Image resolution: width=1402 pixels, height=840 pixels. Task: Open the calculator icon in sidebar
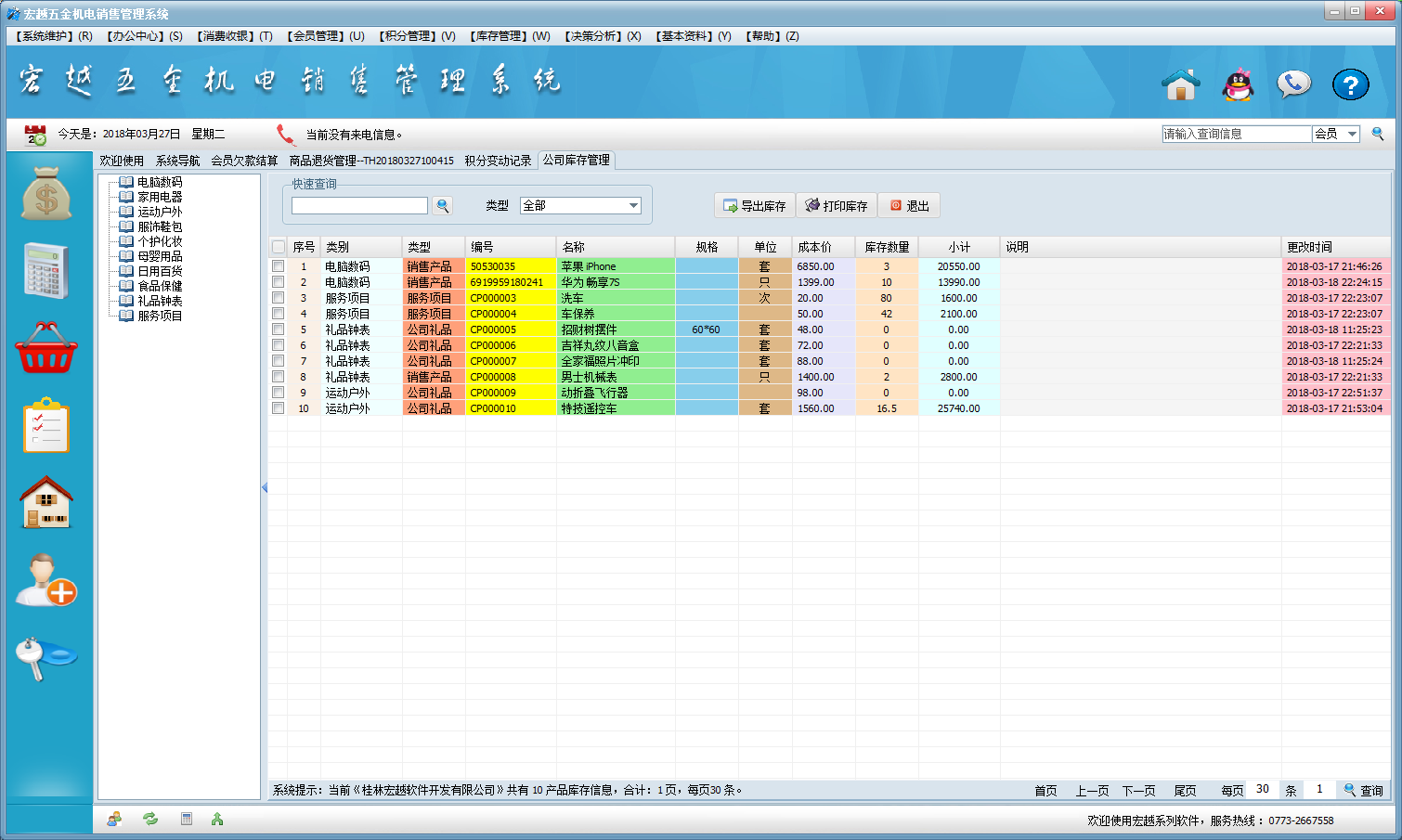point(46,270)
